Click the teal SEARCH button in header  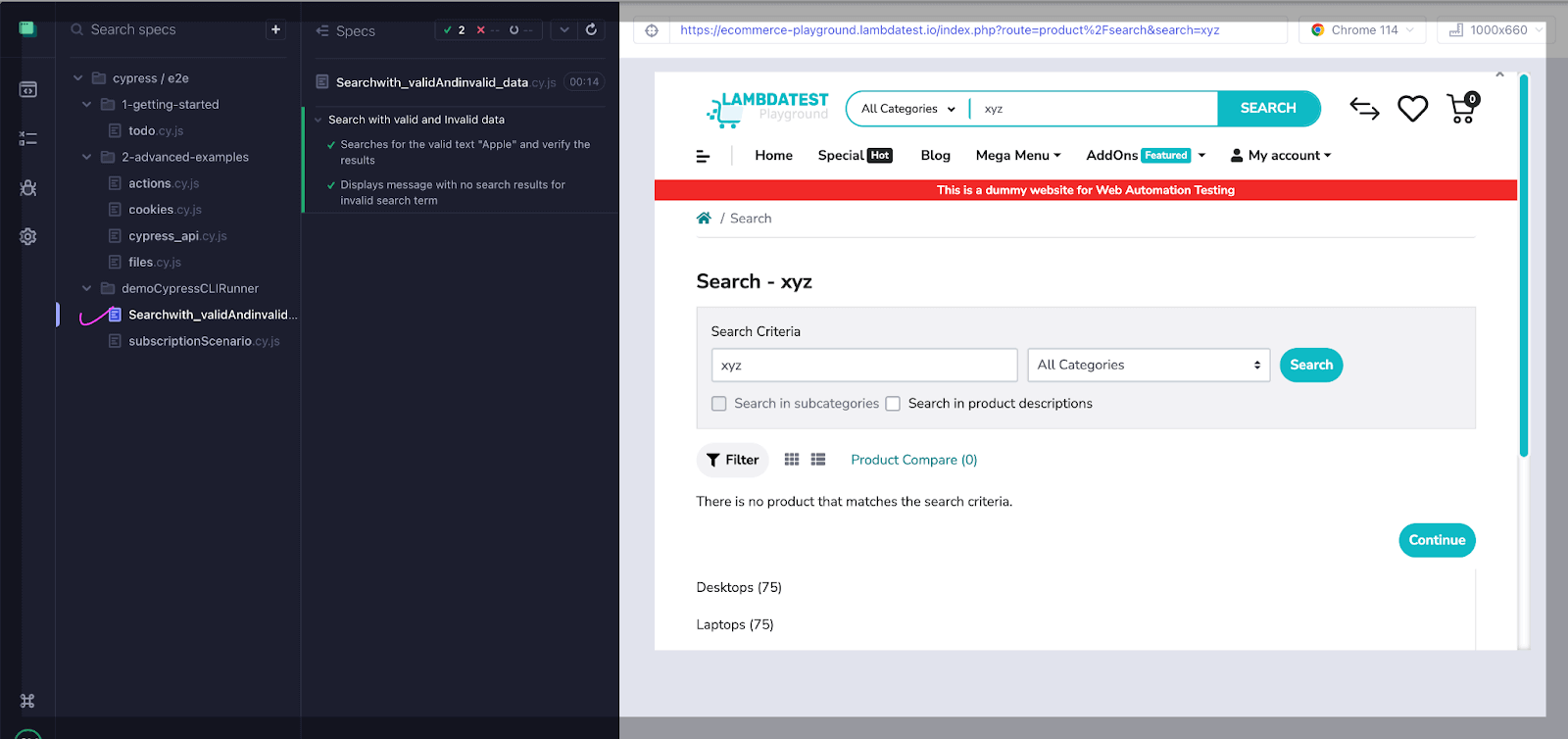(x=1268, y=108)
